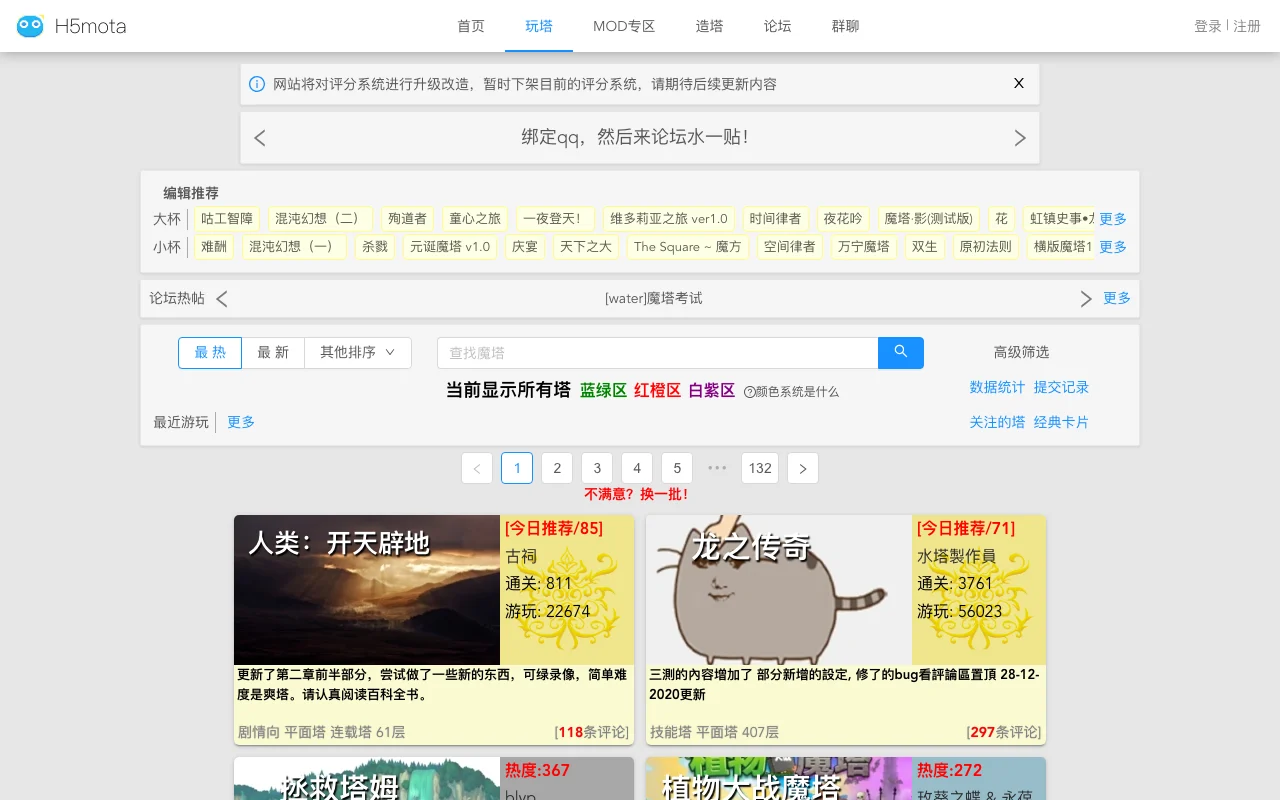The height and width of the screenshot is (800, 1280).
Task: Click the 登录 login link
Action: 1208,26
